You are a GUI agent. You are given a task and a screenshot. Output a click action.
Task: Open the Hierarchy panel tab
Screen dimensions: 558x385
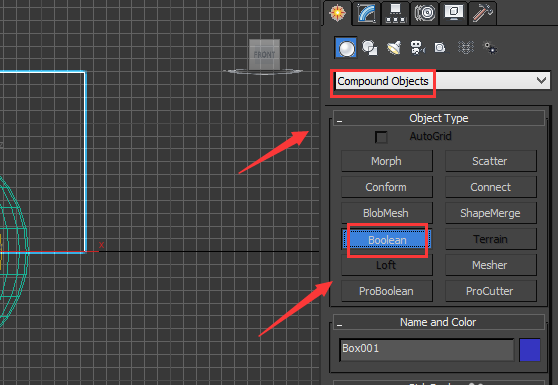(x=395, y=13)
